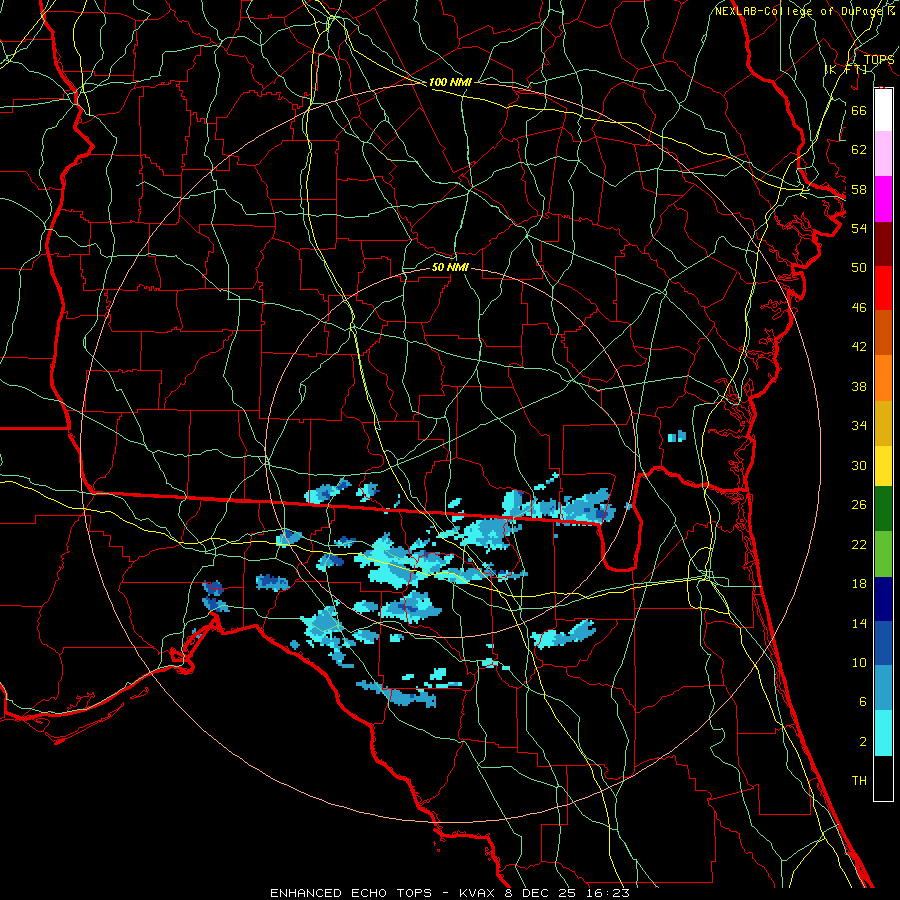Screen dimensions: 900x900
Task: Click the "TH" threshold label
Action: [859, 781]
